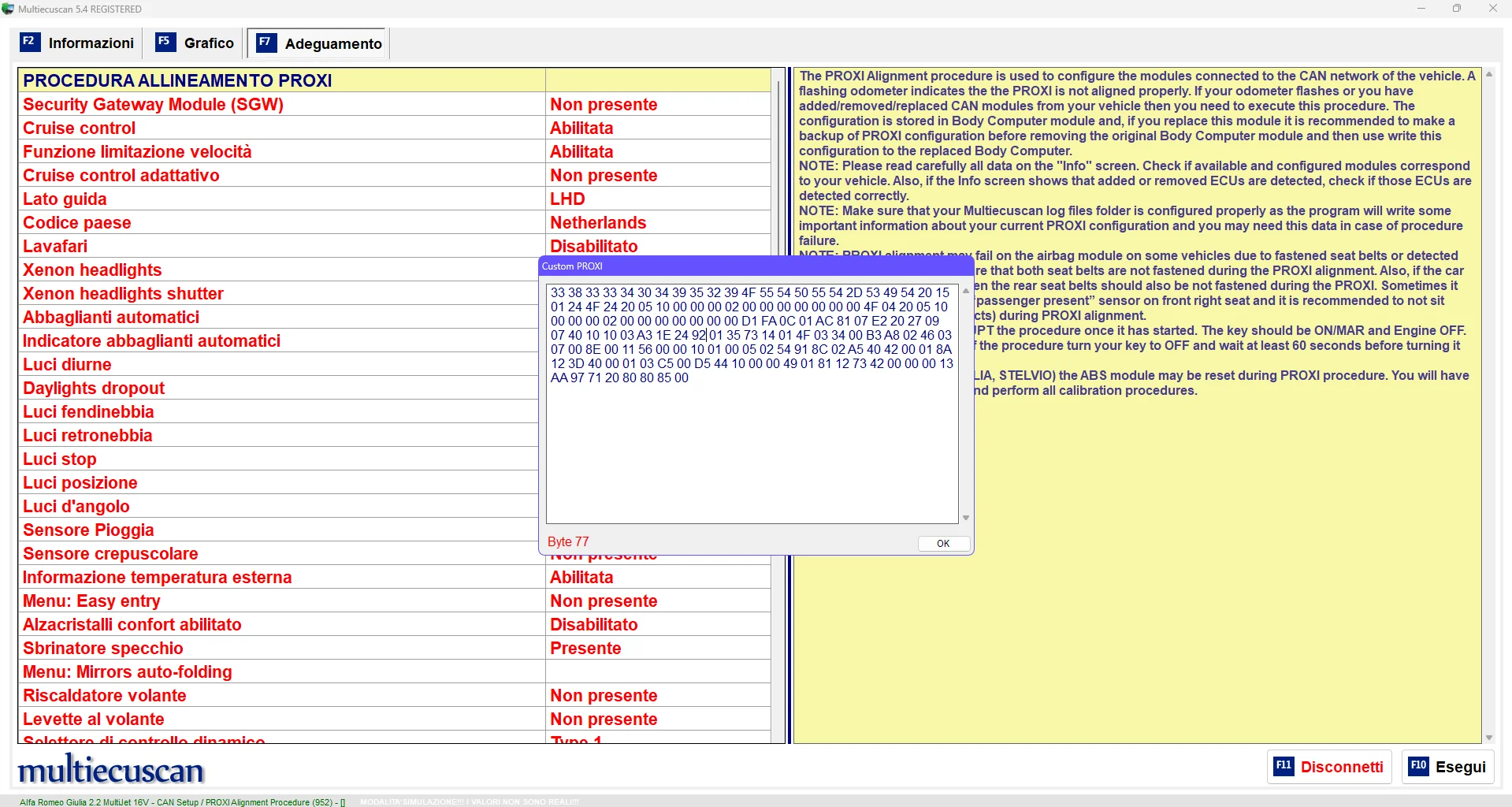This screenshot has height=807, width=1512.
Task: Select the Codice paese row
Action: [394, 222]
